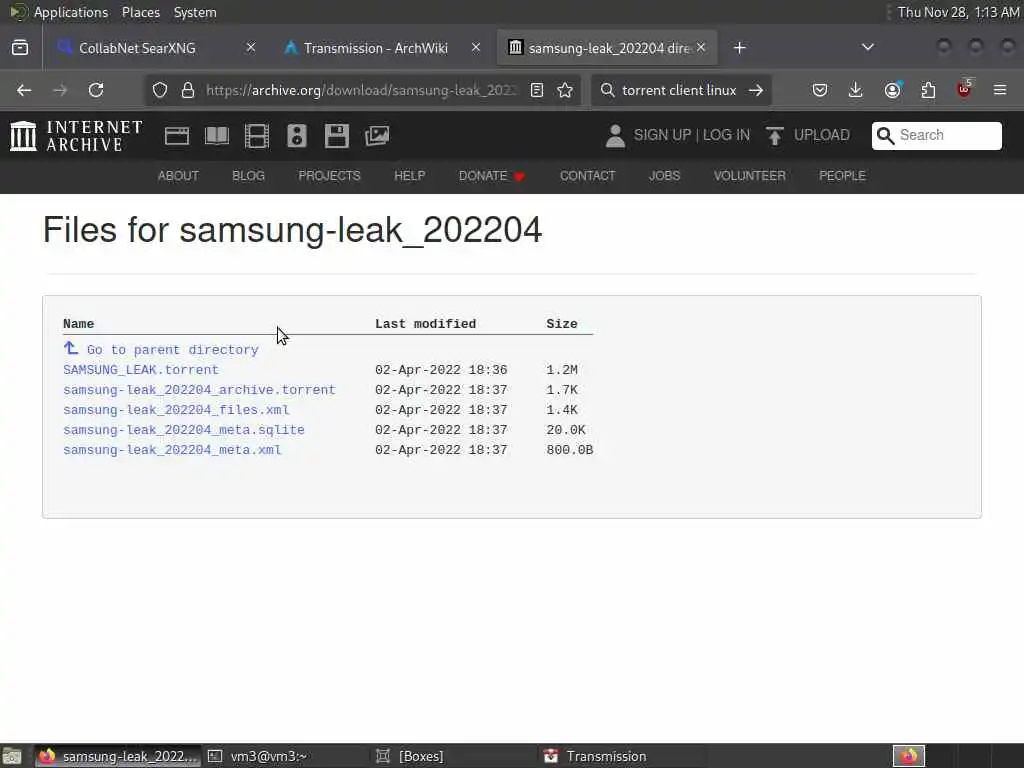This screenshot has height=768, width=1024.
Task: Click the BLOG navigation link
Action: 248,176
